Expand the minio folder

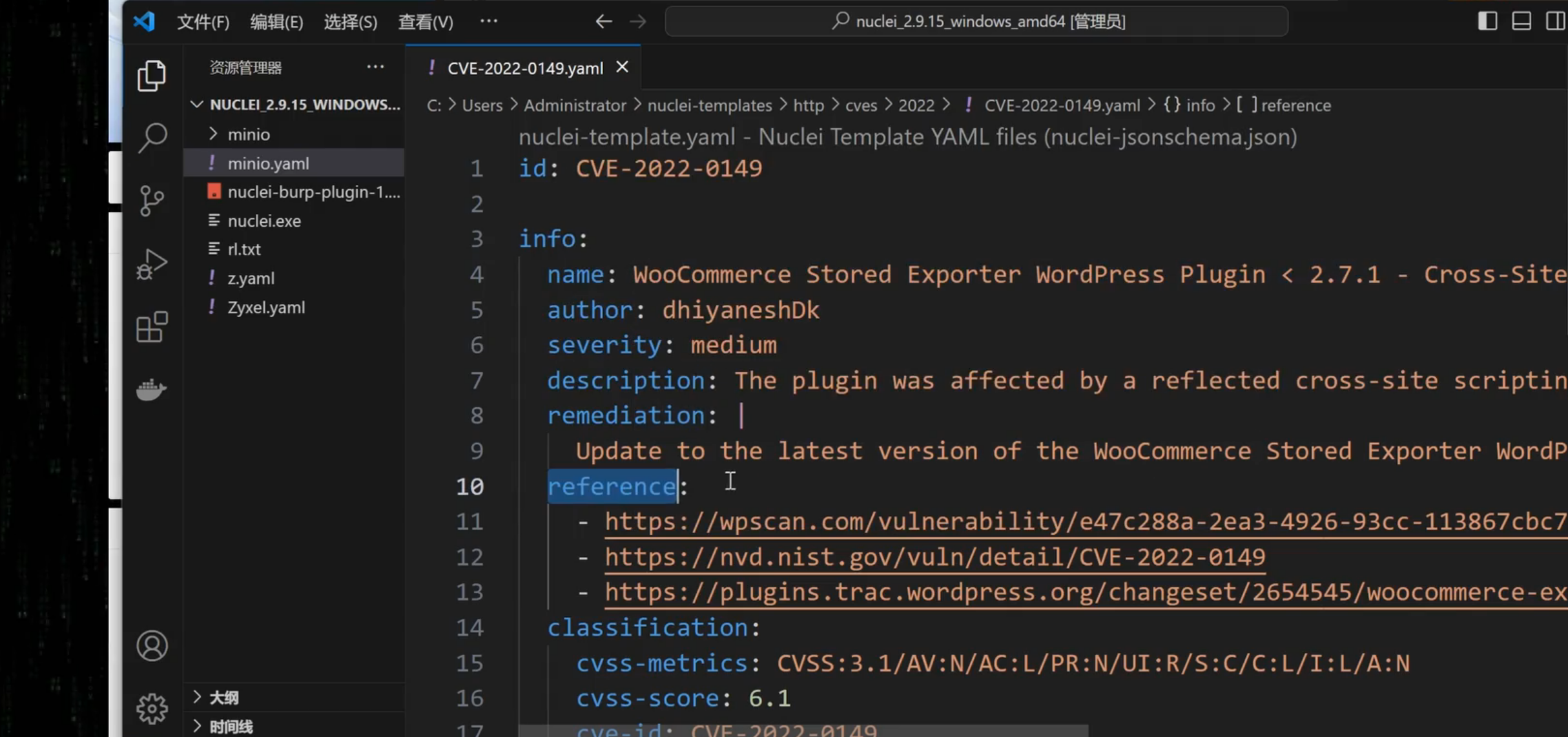[x=249, y=134]
